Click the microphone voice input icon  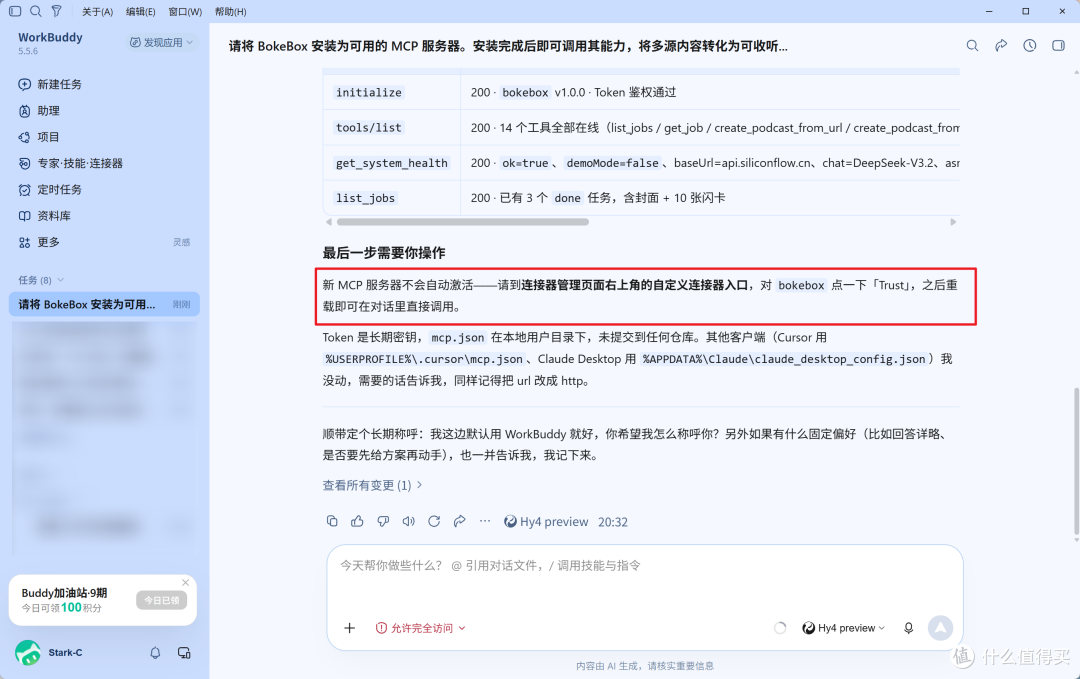tap(908, 628)
